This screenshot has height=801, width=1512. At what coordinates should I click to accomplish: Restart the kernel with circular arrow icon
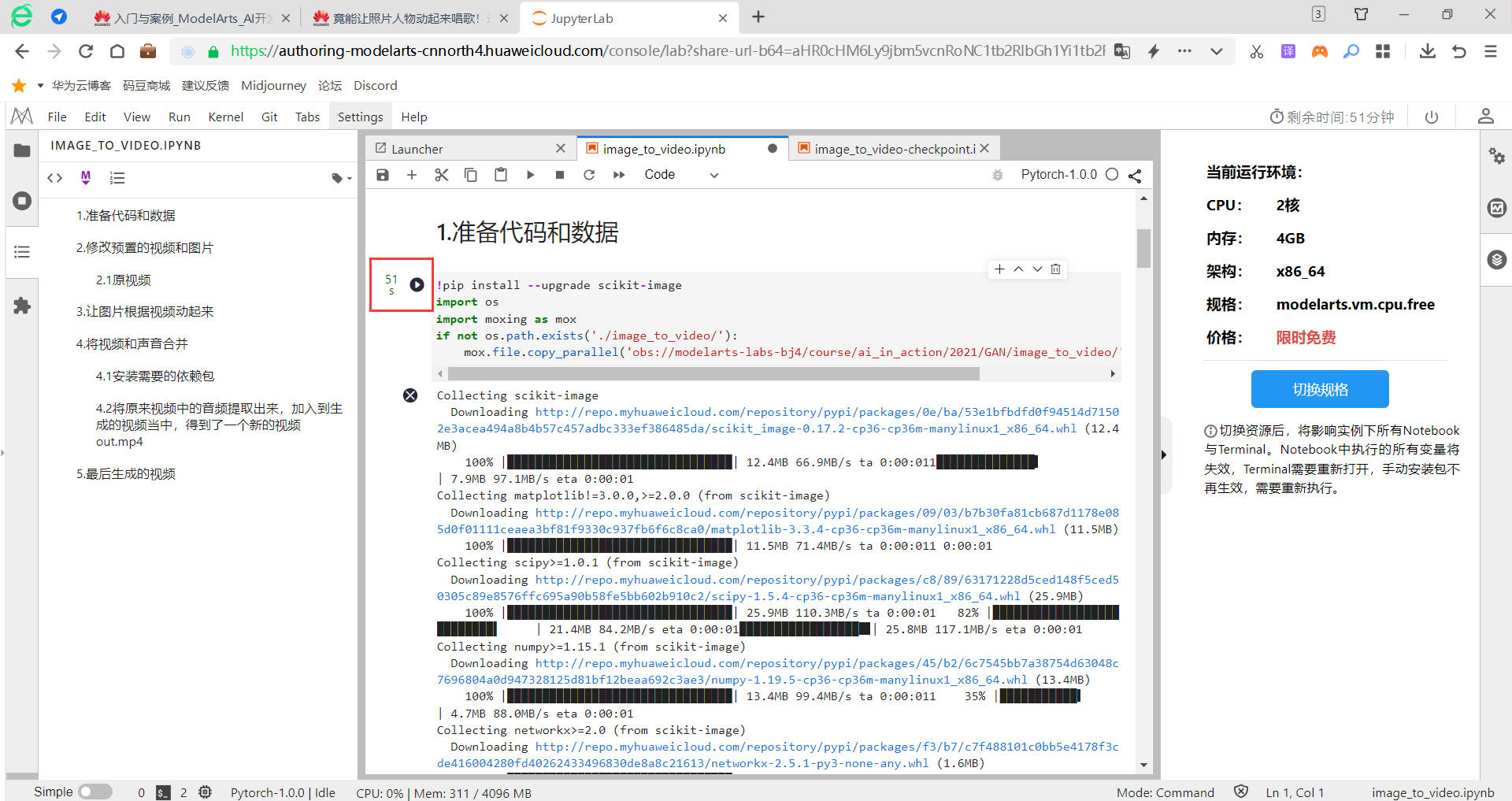(589, 175)
